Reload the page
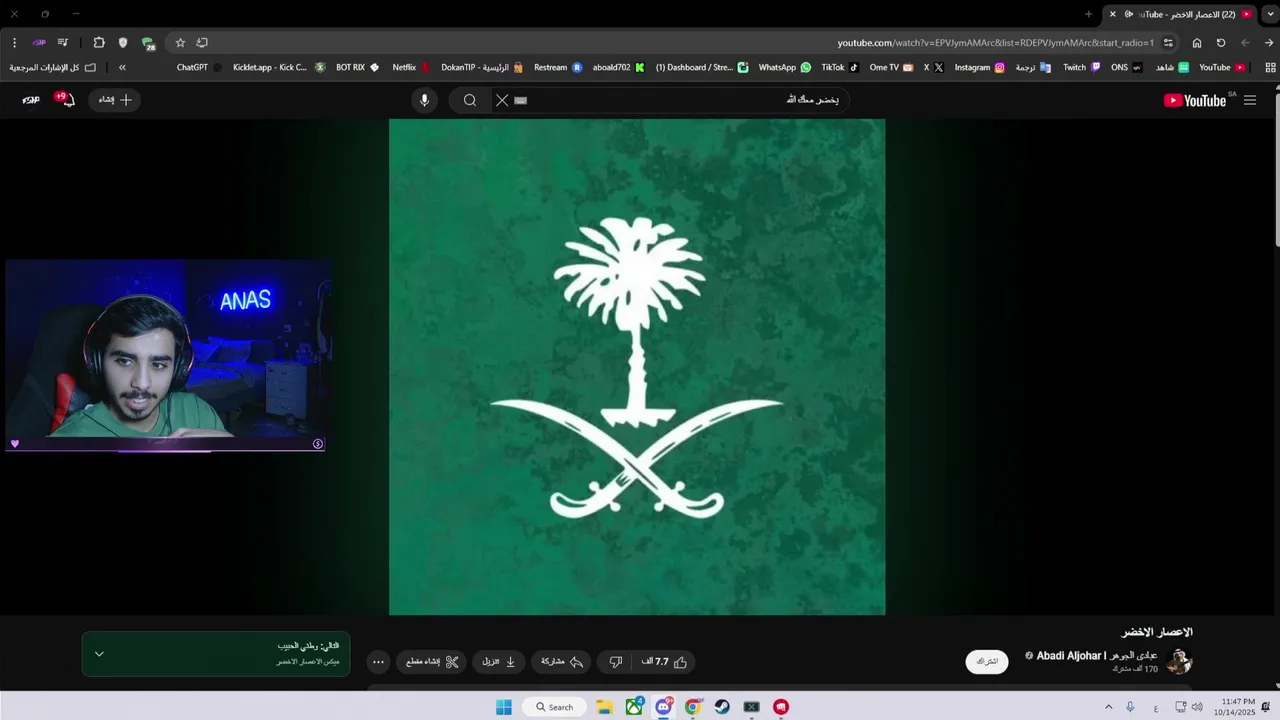The image size is (1280, 720). click(1221, 43)
